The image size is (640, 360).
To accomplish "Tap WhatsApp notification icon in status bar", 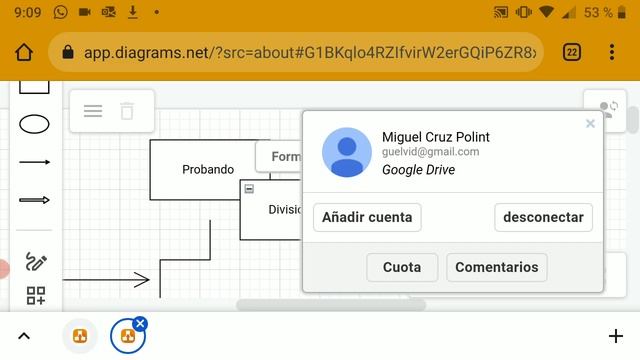I will pos(60,12).
